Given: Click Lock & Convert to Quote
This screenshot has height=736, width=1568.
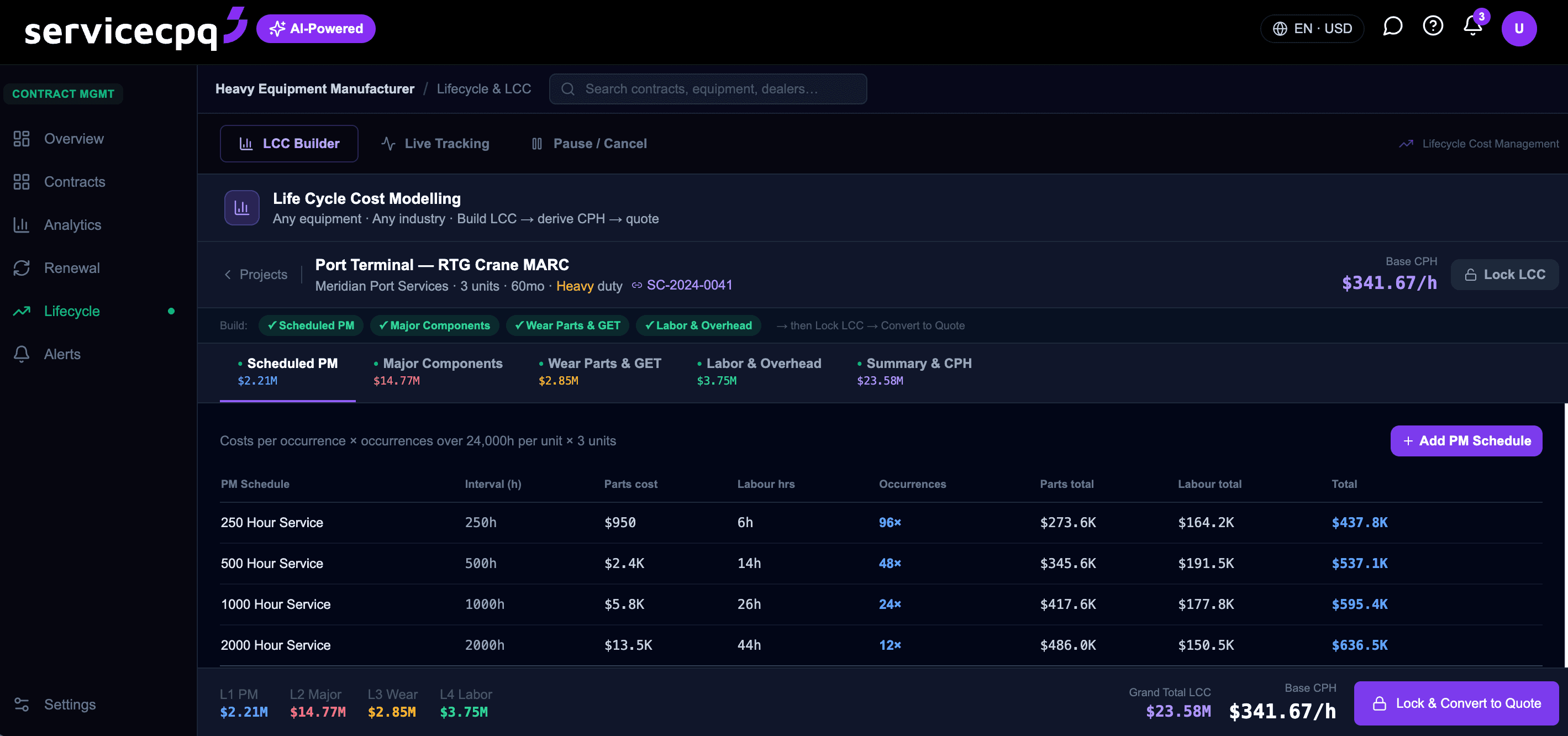Looking at the screenshot, I should pos(1455,703).
